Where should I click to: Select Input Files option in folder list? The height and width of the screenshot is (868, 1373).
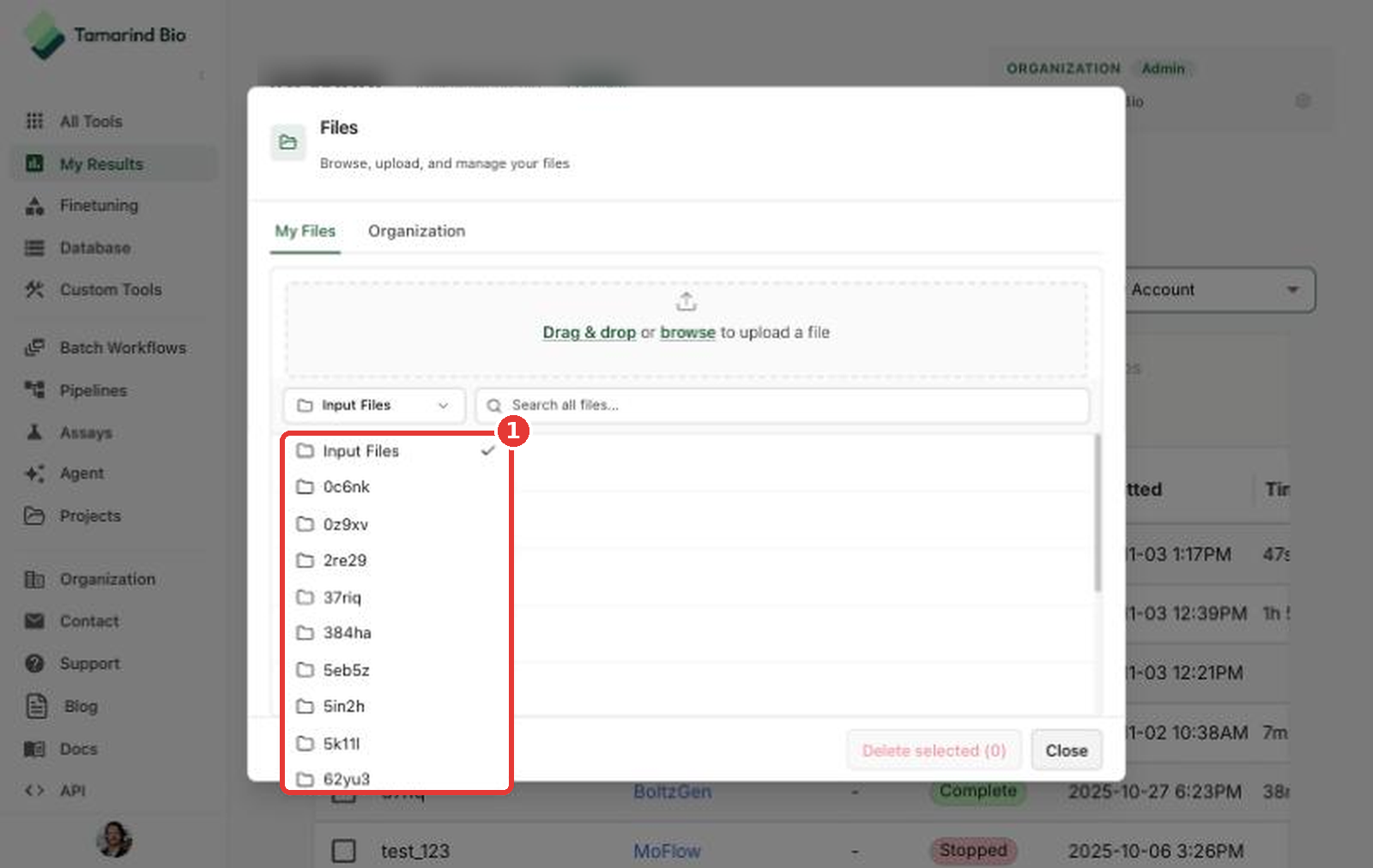point(396,451)
